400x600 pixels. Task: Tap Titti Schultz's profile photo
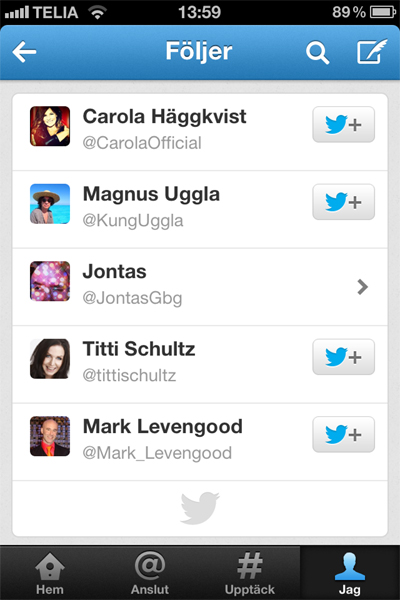click(x=50, y=359)
